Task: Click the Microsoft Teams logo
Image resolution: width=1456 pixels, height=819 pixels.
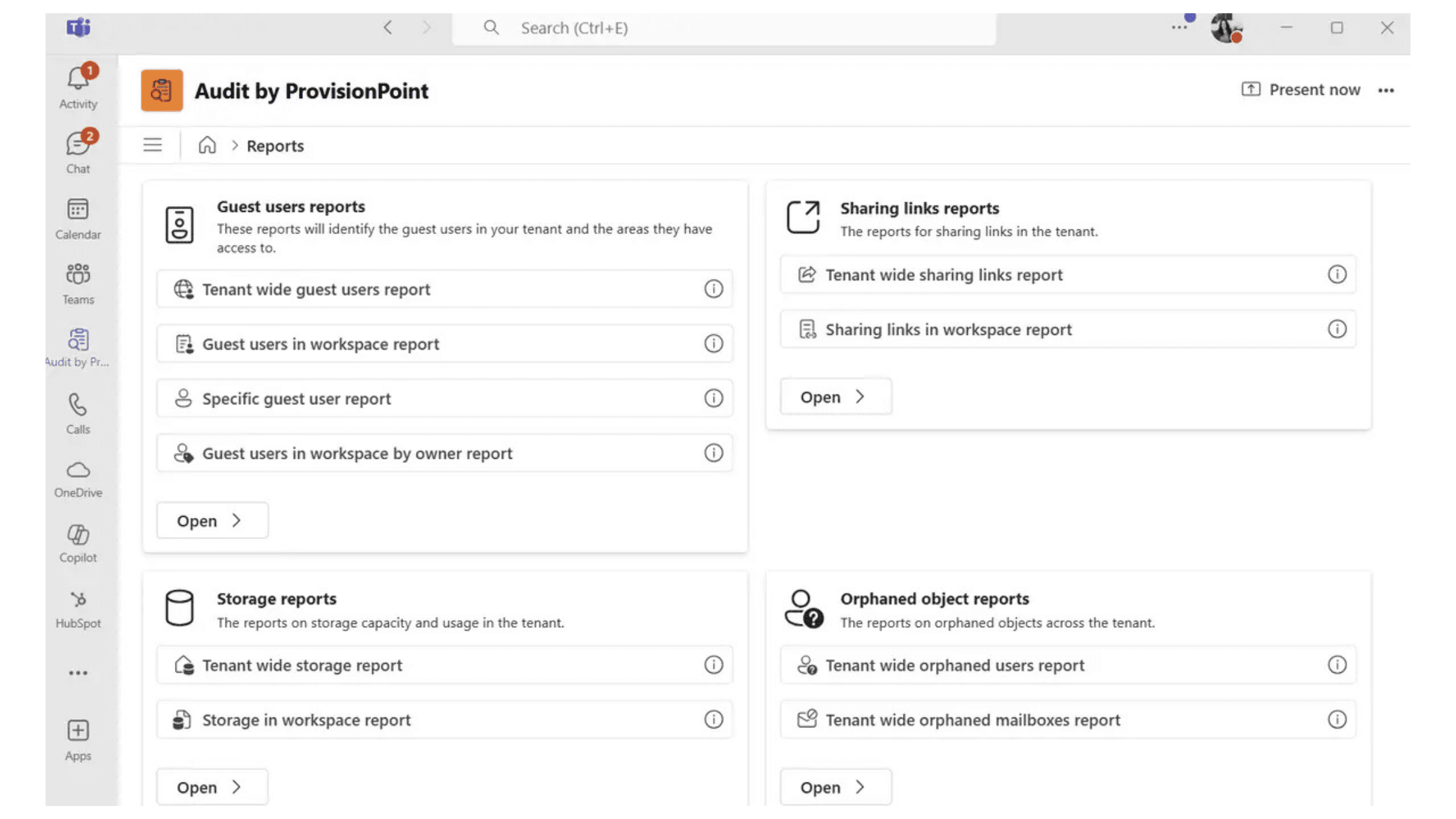Action: tap(79, 27)
